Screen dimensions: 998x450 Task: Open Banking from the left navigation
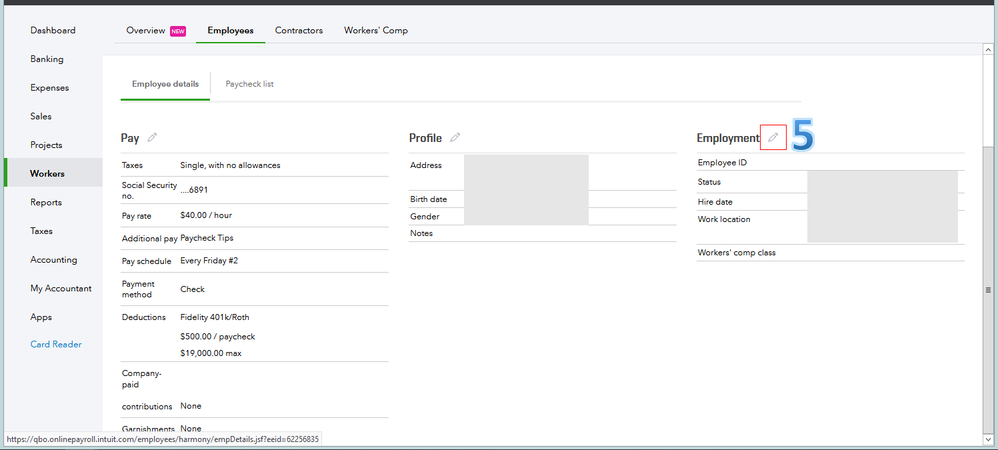48,59
